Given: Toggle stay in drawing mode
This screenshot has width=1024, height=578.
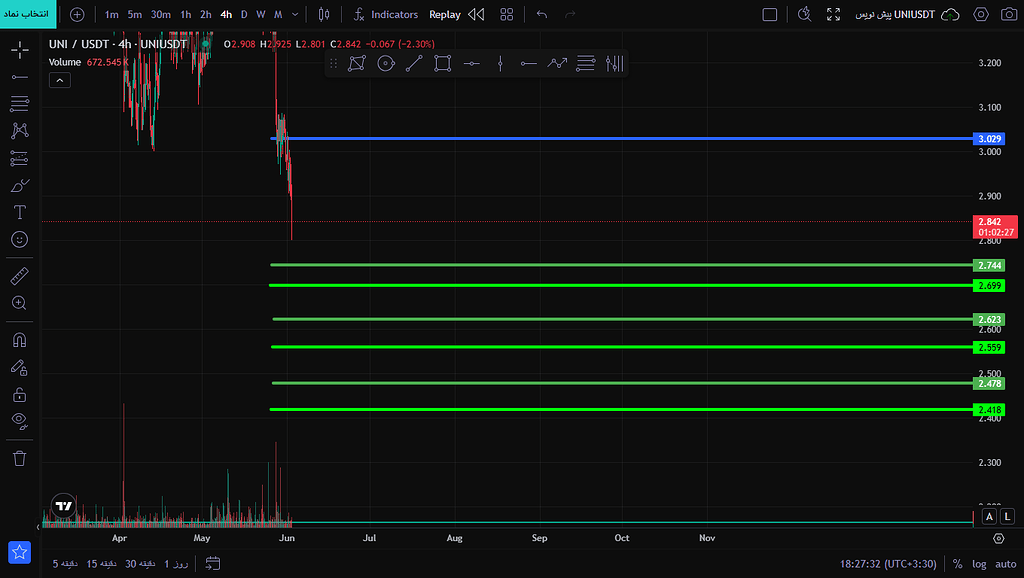Looking at the screenshot, I should 20,368.
